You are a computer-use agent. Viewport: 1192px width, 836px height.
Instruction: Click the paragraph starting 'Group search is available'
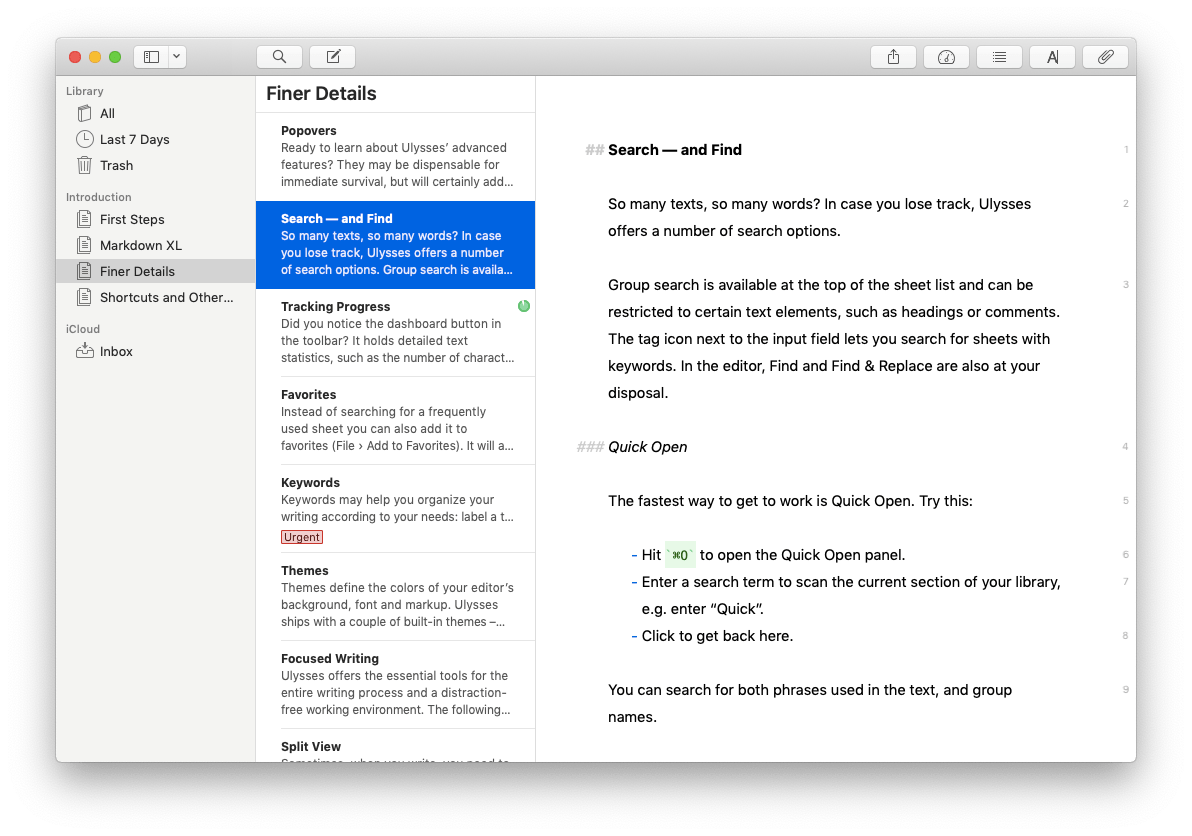pos(834,339)
